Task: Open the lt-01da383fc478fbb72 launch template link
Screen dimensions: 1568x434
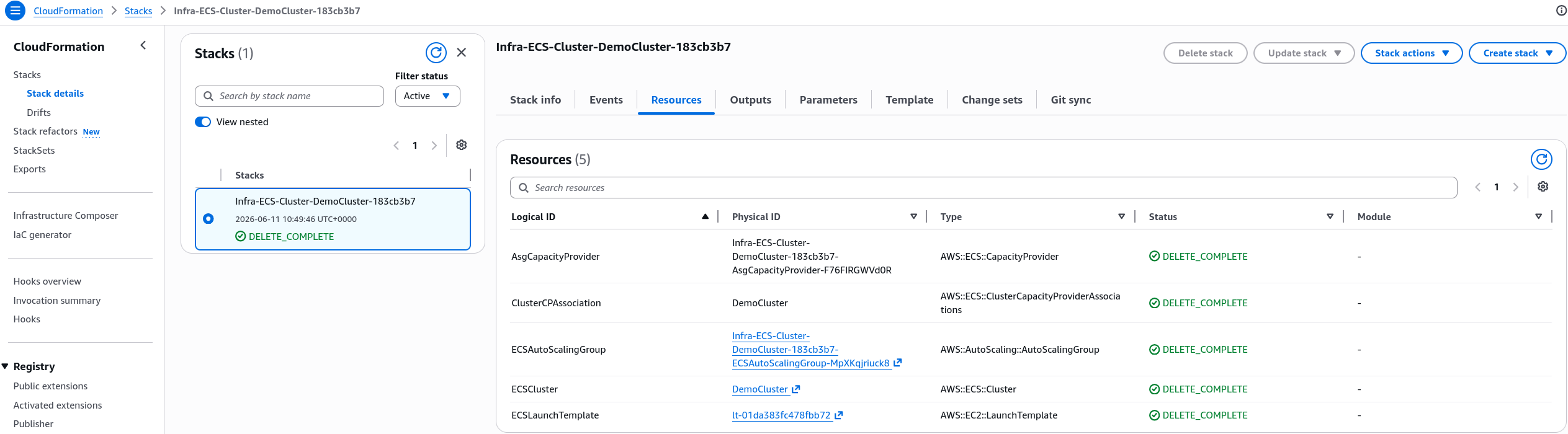Action: point(781,415)
